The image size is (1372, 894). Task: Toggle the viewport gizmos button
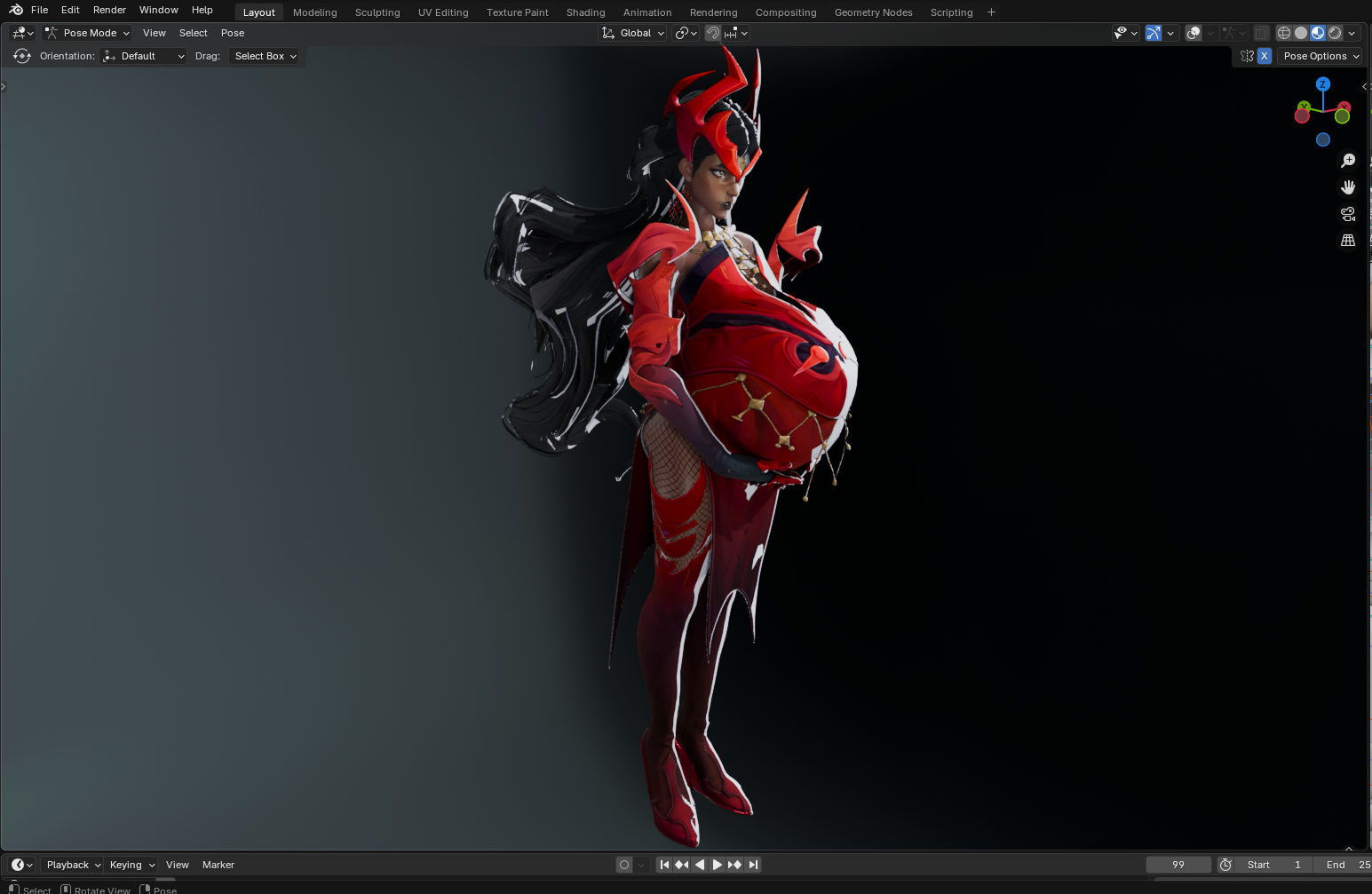(x=1154, y=33)
